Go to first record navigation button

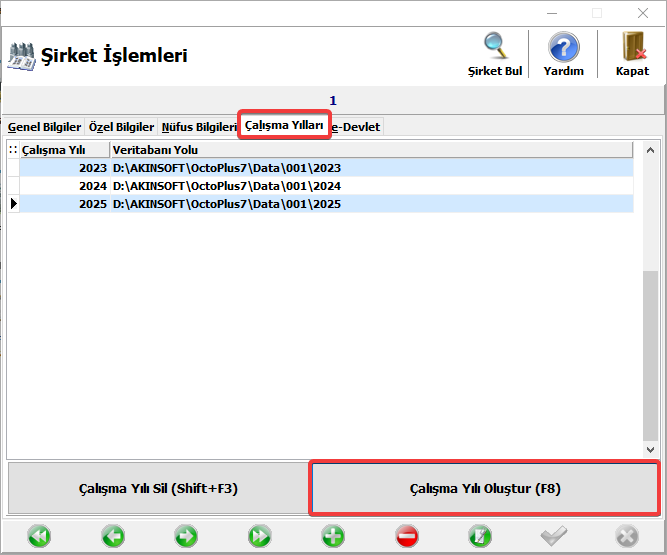pyautogui.click(x=39, y=536)
